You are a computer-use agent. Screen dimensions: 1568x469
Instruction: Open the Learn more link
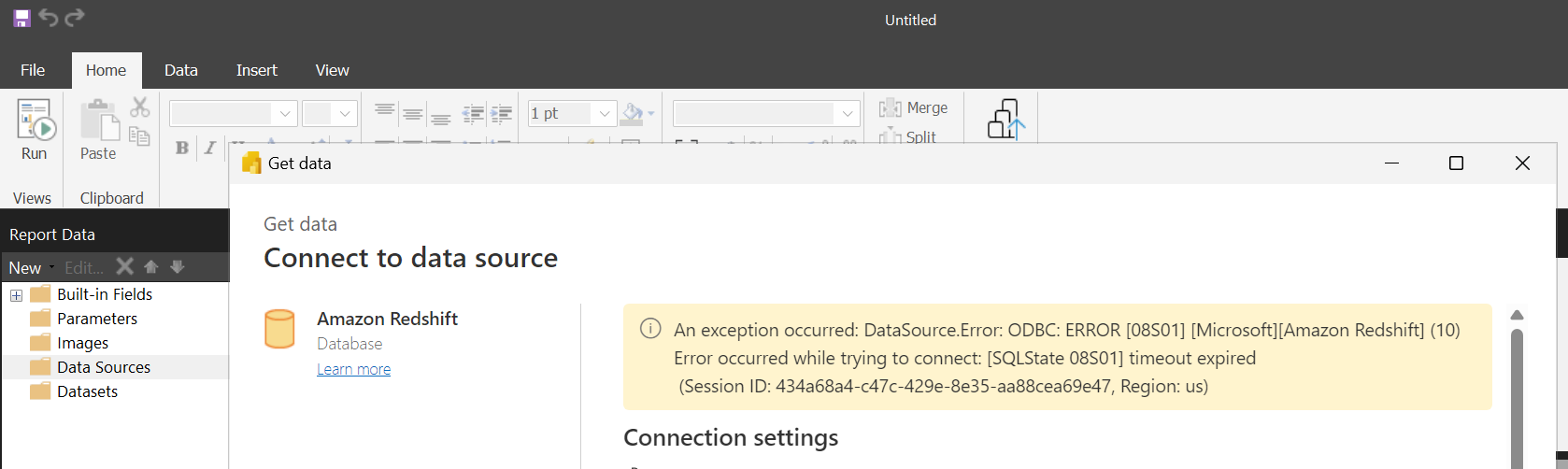pyautogui.click(x=353, y=369)
